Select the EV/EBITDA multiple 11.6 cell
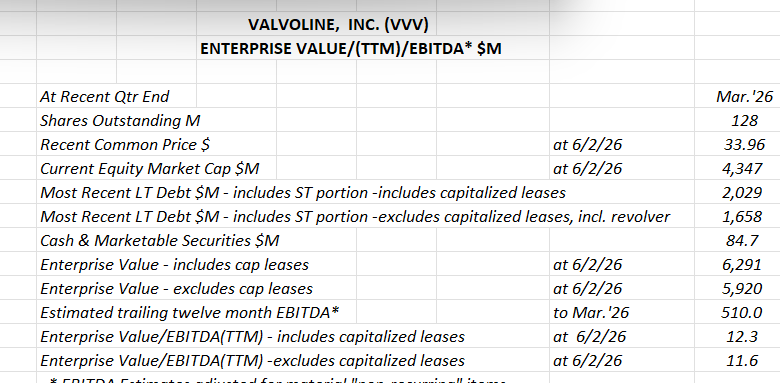Screen dimensions: 780x383 point(737,360)
